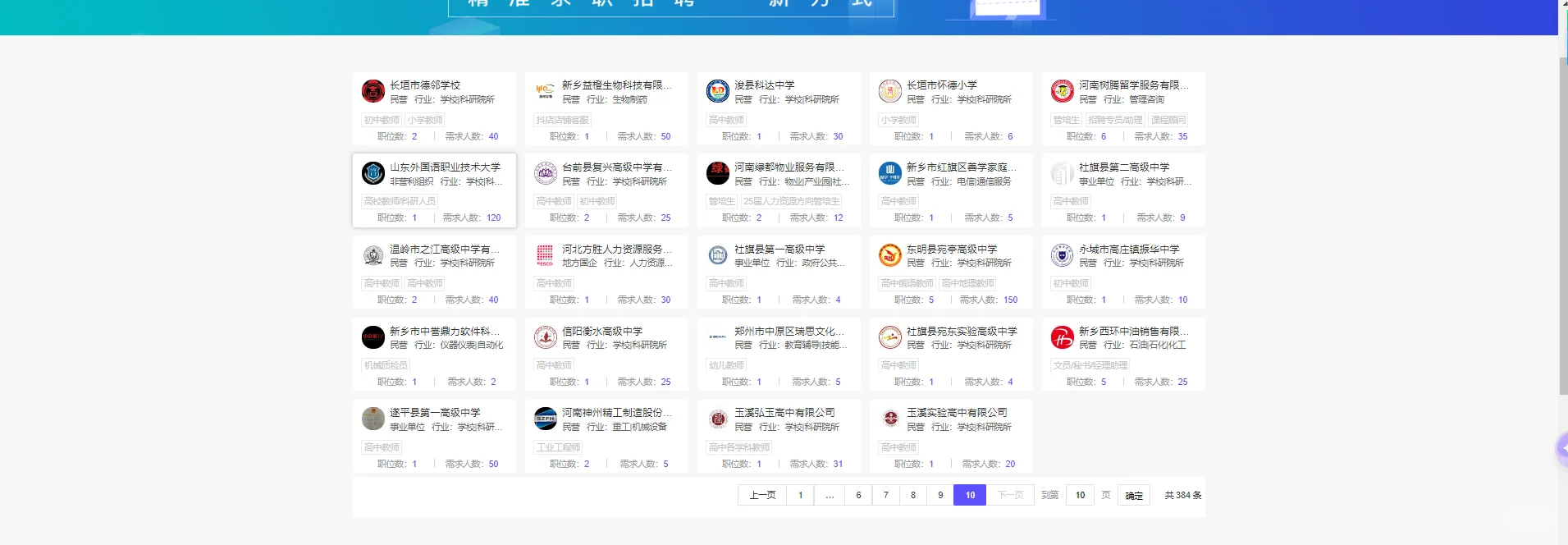The height and width of the screenshot is (545, 1568).
Task: Click the 高中地理教师 job tag
Action: point(967,283)
